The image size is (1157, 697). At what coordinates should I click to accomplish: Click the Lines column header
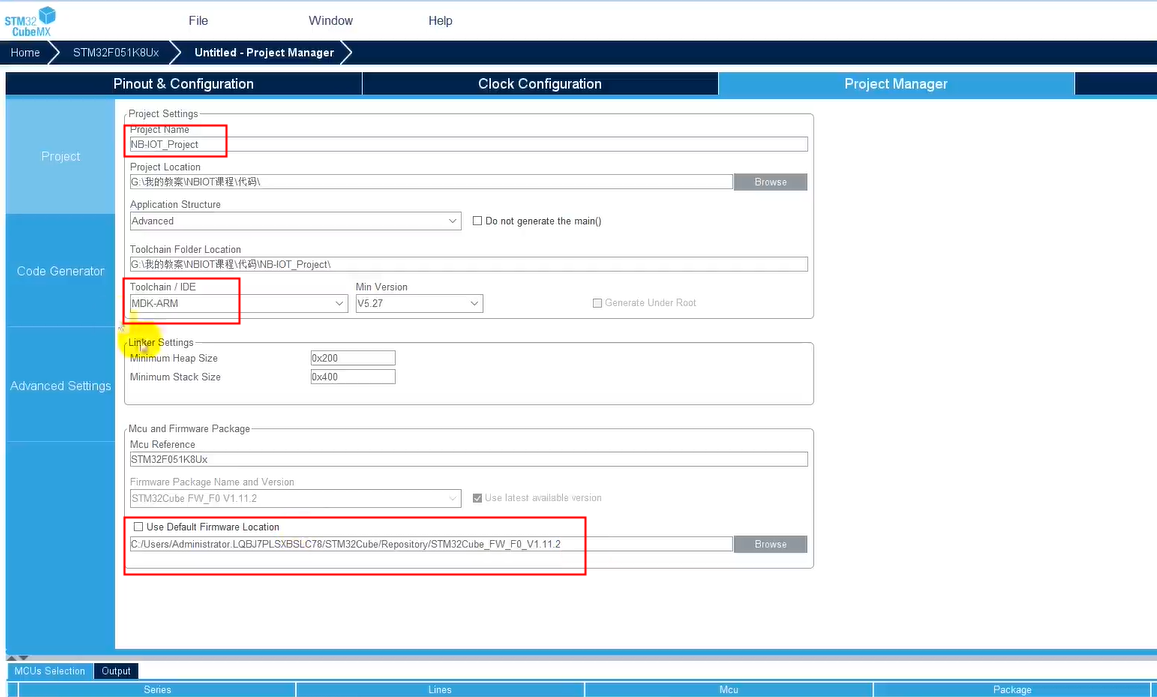[x=440, y=690]
